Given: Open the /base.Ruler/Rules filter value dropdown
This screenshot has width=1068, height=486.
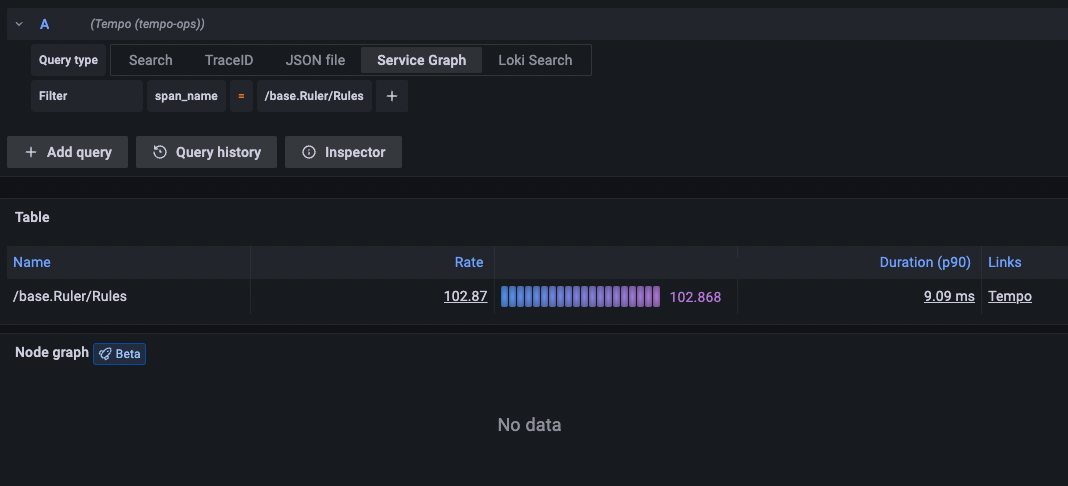Looking at the screenshot, I should 314,96.
